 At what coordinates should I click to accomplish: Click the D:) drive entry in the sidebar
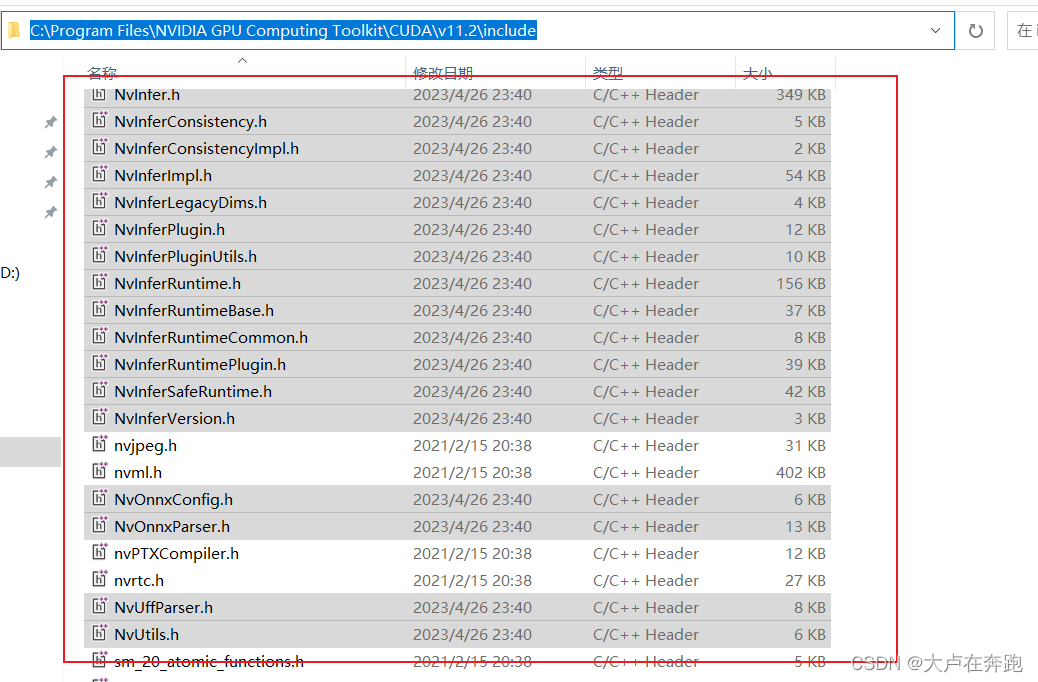(13, 272)
